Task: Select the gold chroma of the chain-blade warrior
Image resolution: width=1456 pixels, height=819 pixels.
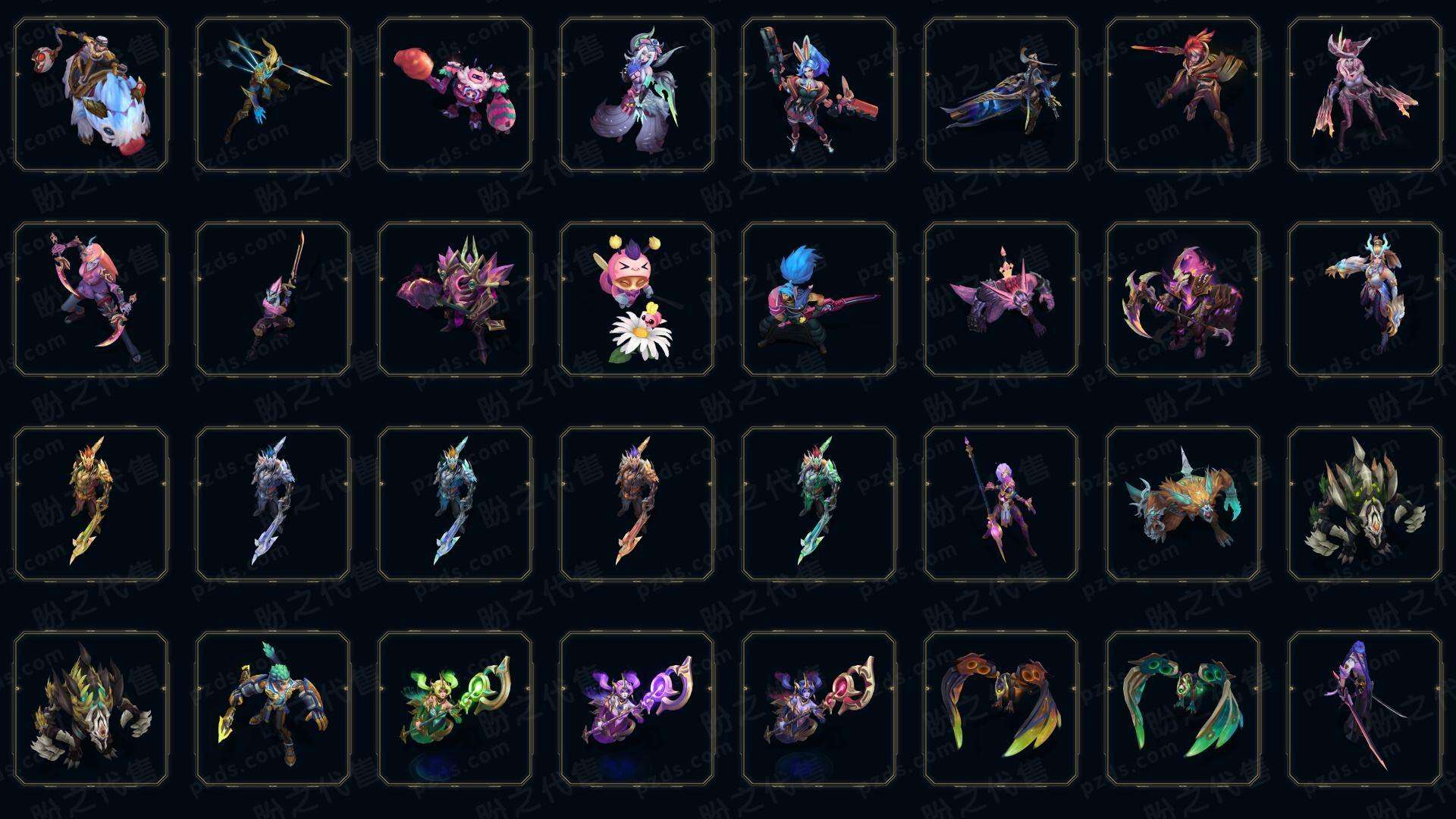Action: tap(91, 504)
